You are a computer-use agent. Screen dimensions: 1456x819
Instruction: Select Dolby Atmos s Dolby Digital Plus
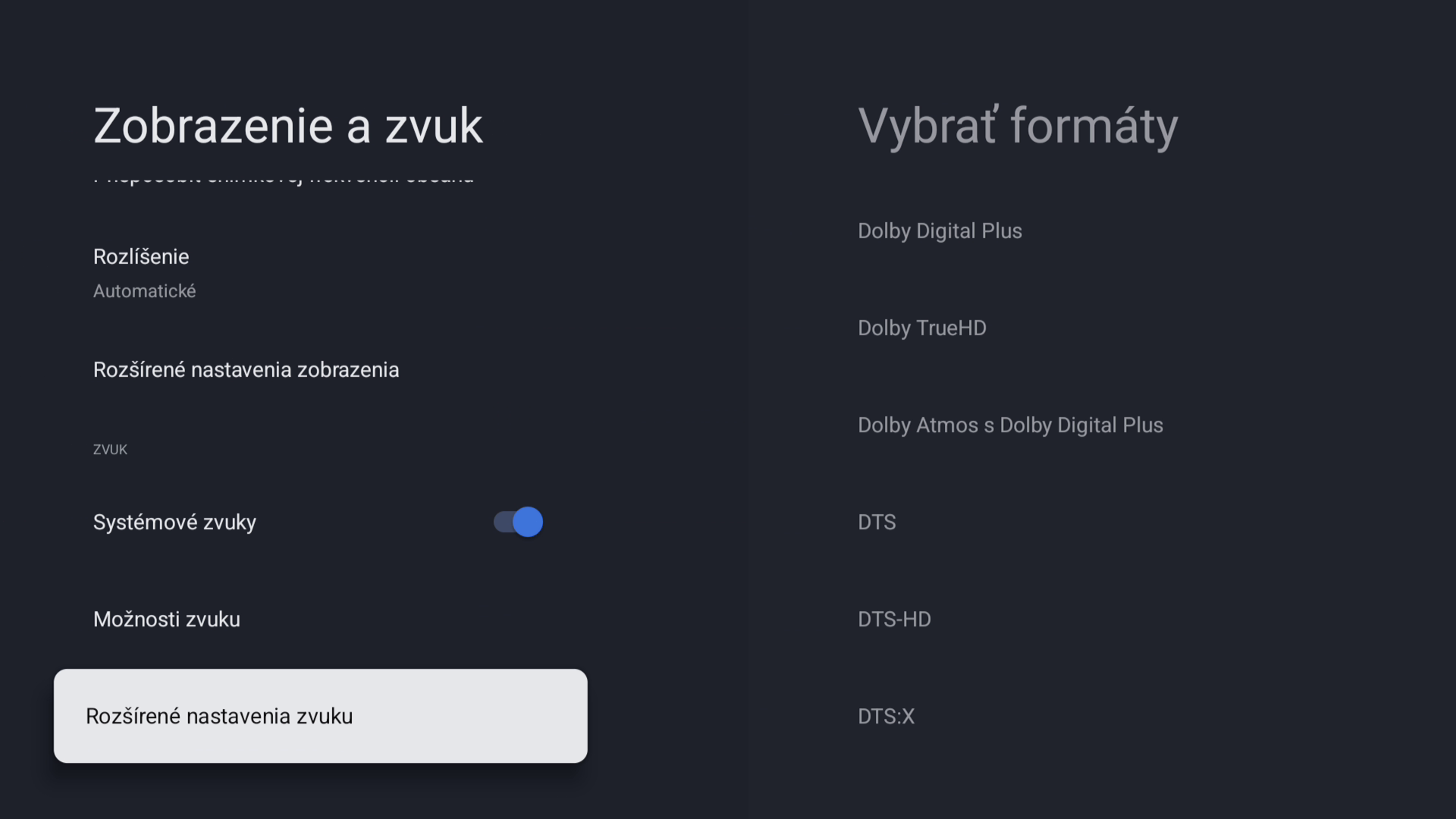pyautogui.click(x=1010, y=425)
